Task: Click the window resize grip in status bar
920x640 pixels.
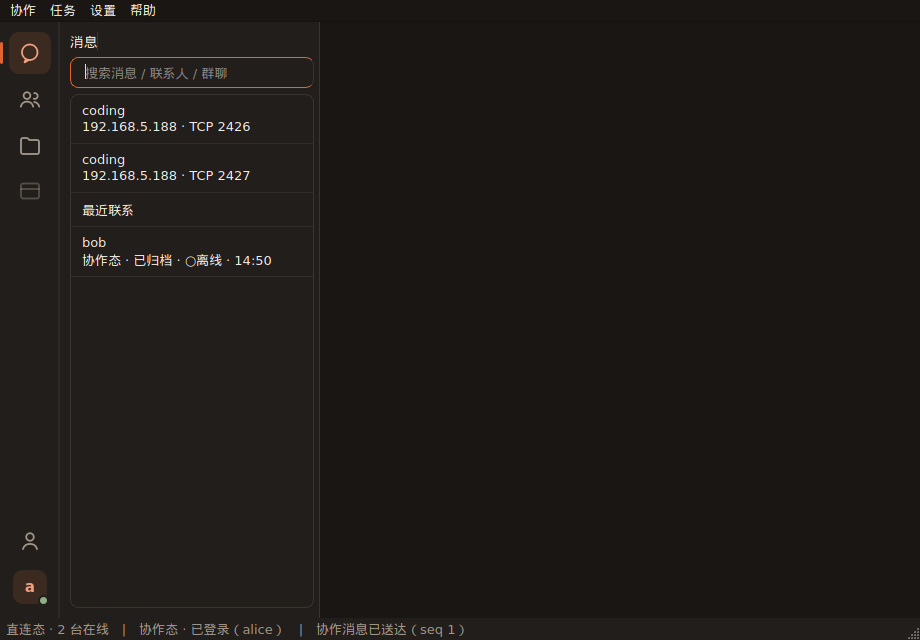Action: point(914,634)
